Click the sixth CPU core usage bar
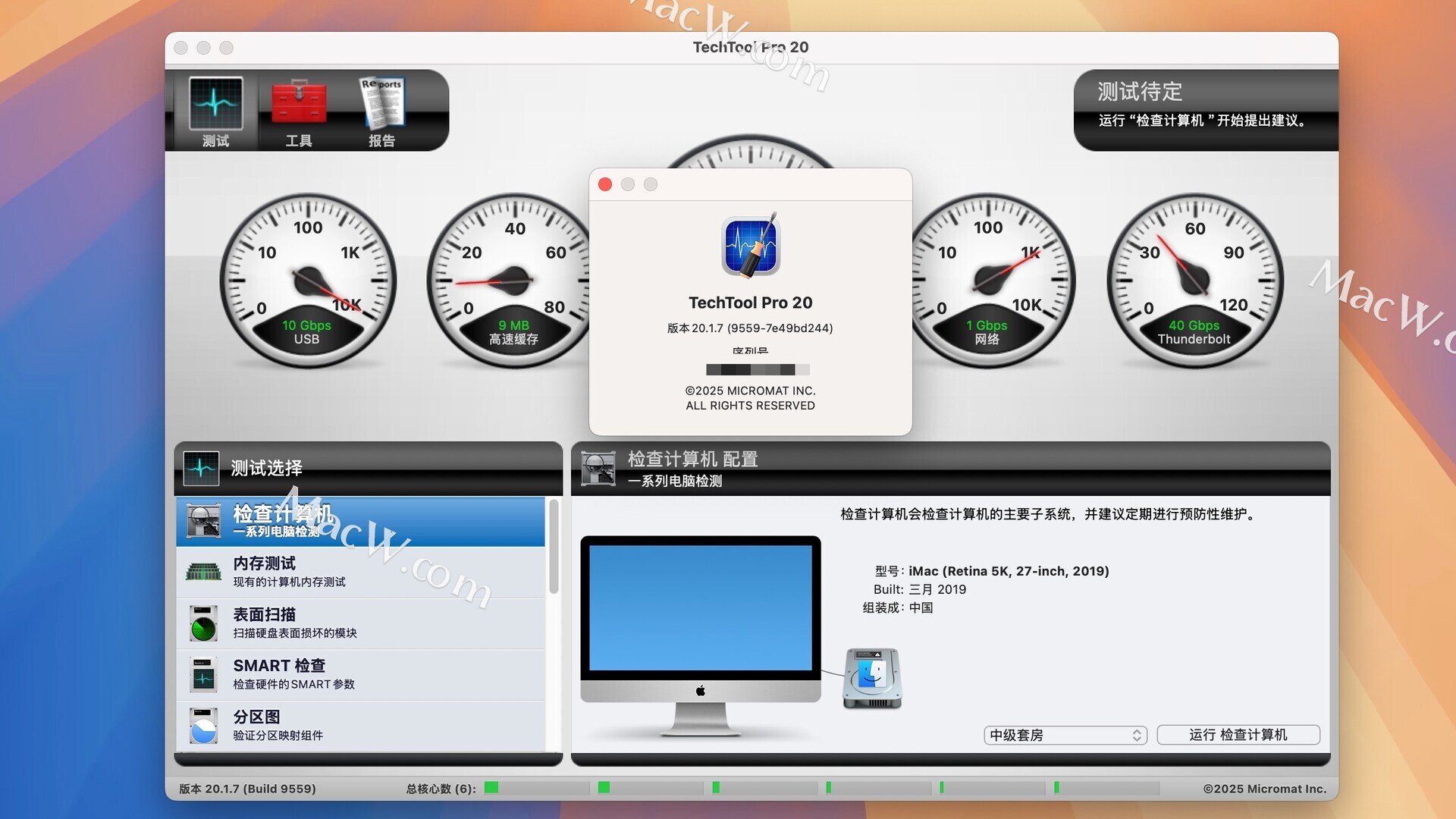Viewport: 1456px width, 819px height. coord(1106,788)
